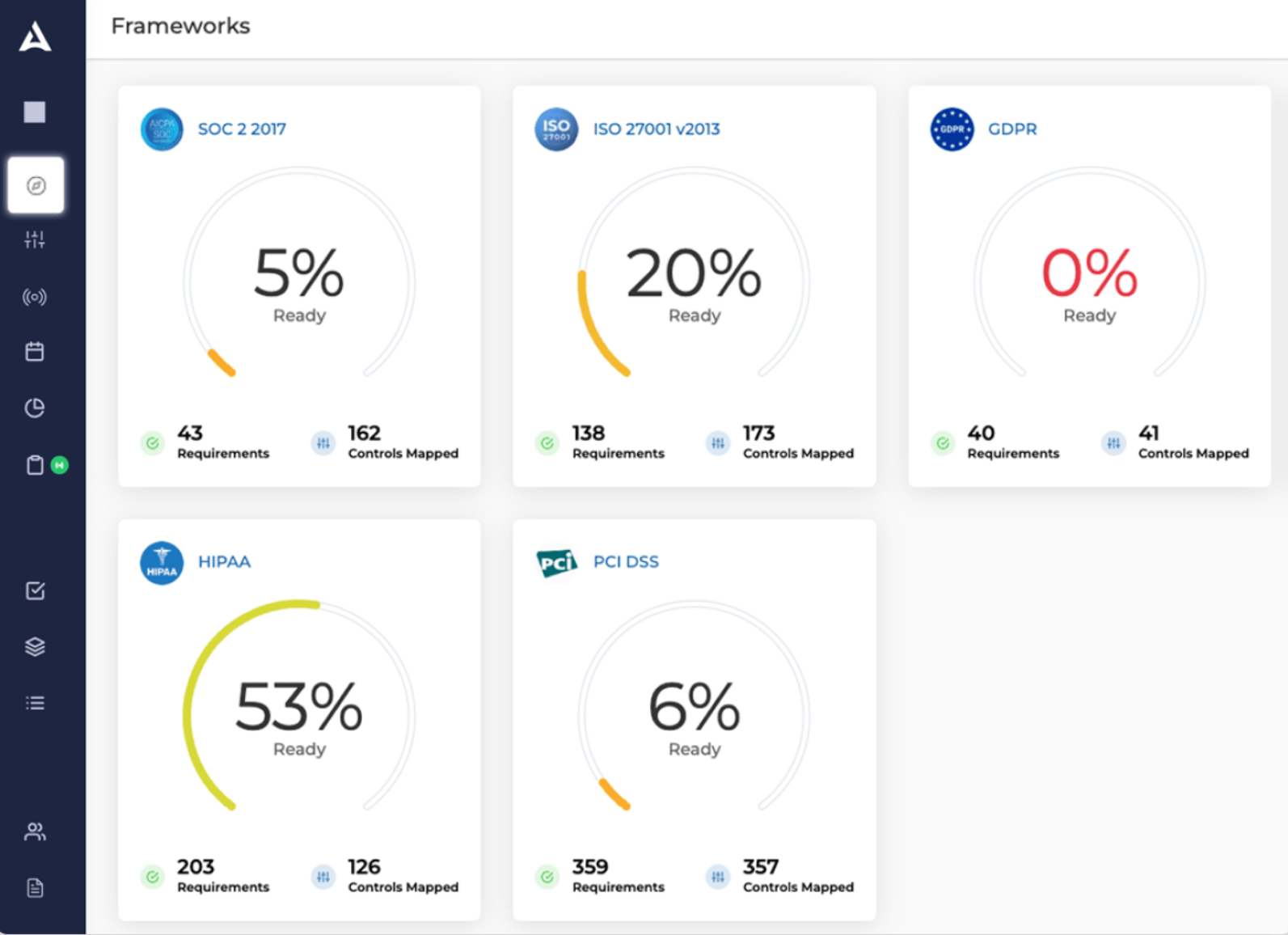Click the GDPR framework title
This screenshot has width=1288, height=935.
click(x=1012, y=129)
